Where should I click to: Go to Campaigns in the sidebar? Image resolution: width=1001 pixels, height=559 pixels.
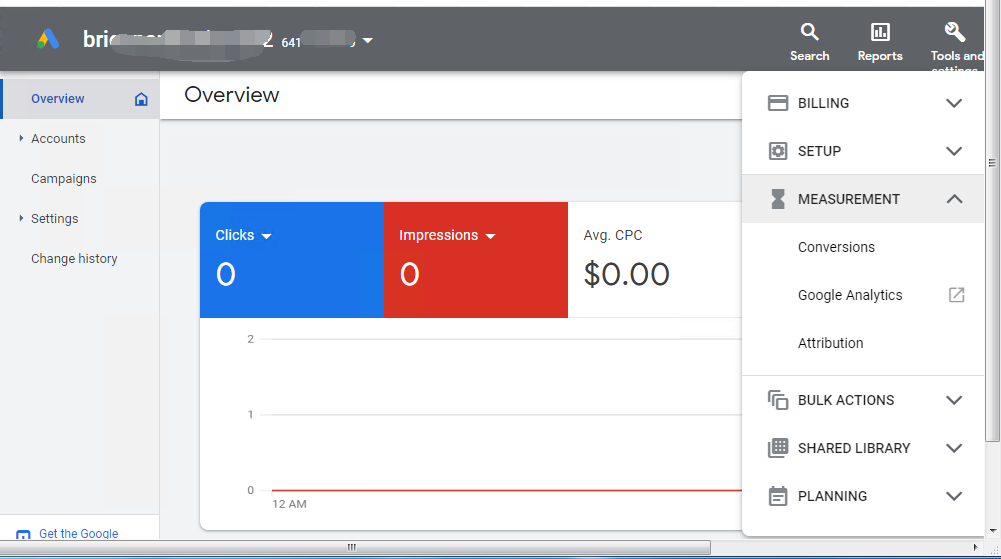click(64, 179)
